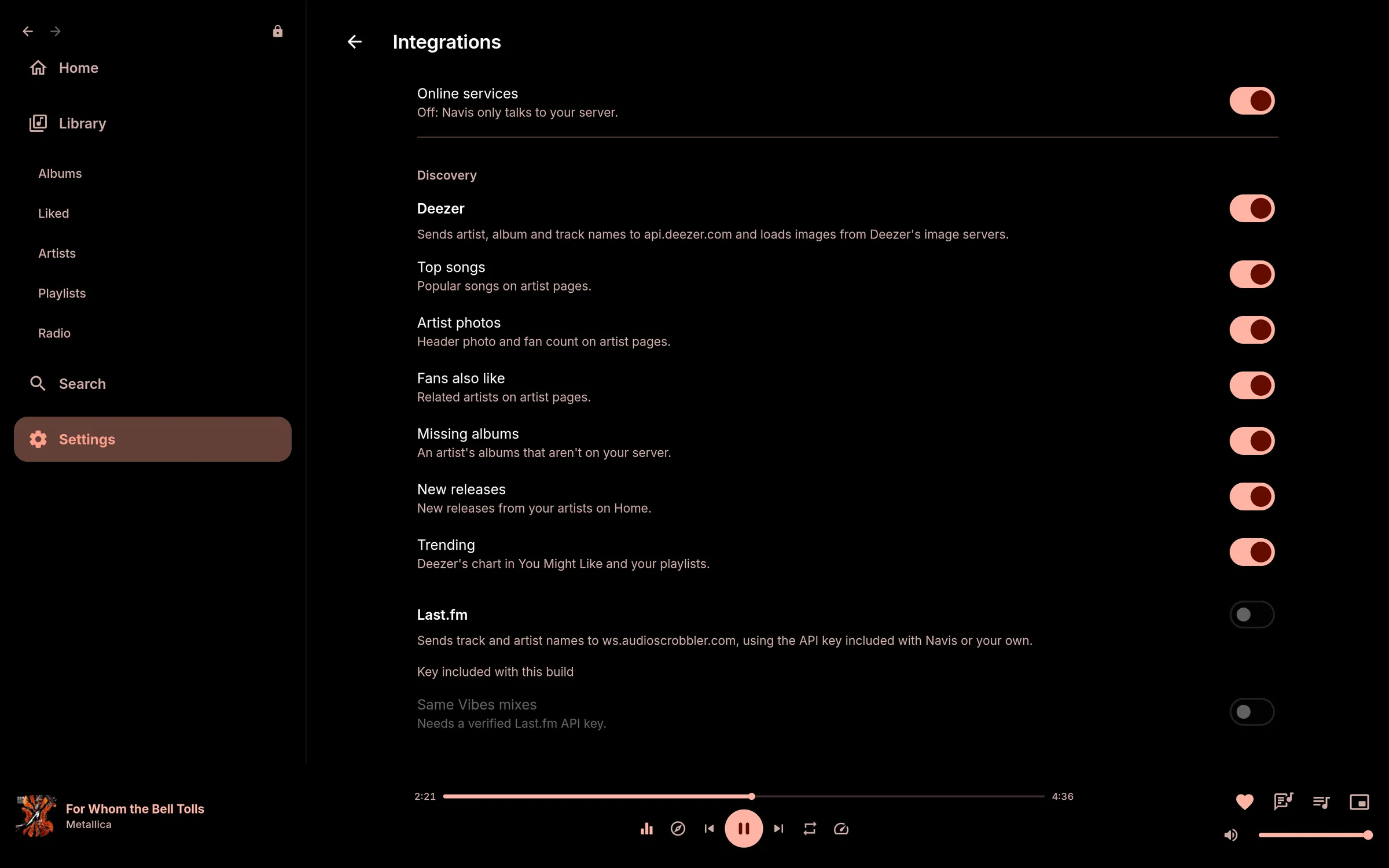
Task: Turn off Artist photos toggle
Action: coord(1252,330)
